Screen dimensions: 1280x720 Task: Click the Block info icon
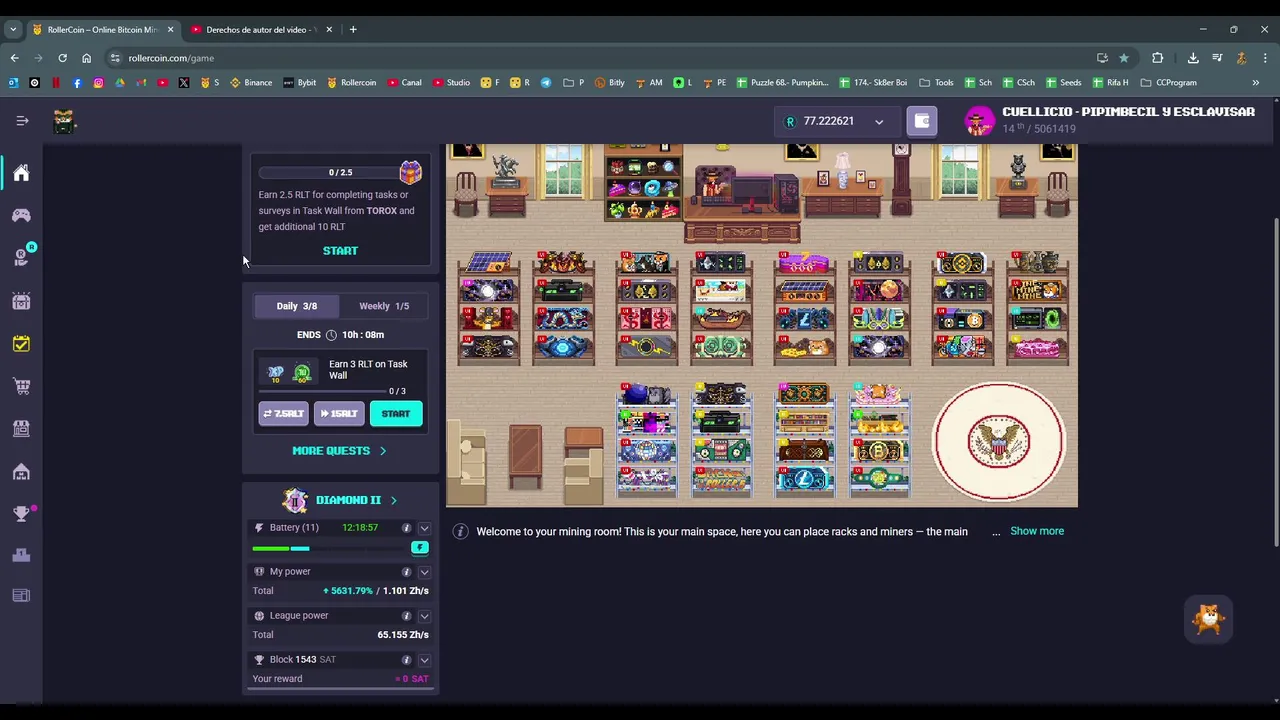click(406, 660)
